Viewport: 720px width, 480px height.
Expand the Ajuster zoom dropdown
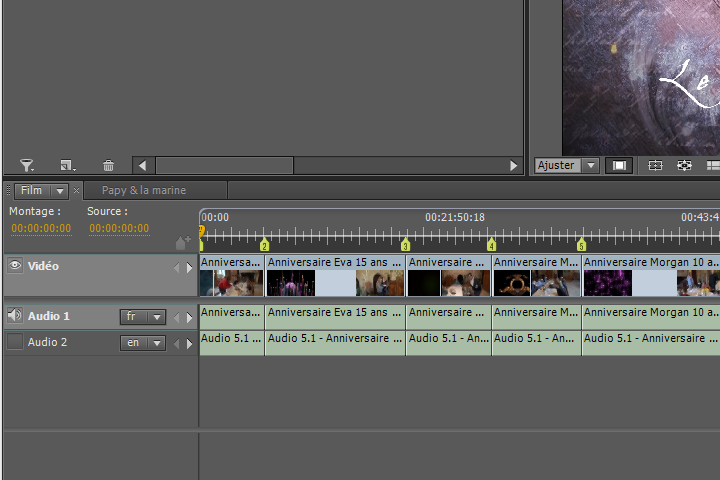pos(590,166)
